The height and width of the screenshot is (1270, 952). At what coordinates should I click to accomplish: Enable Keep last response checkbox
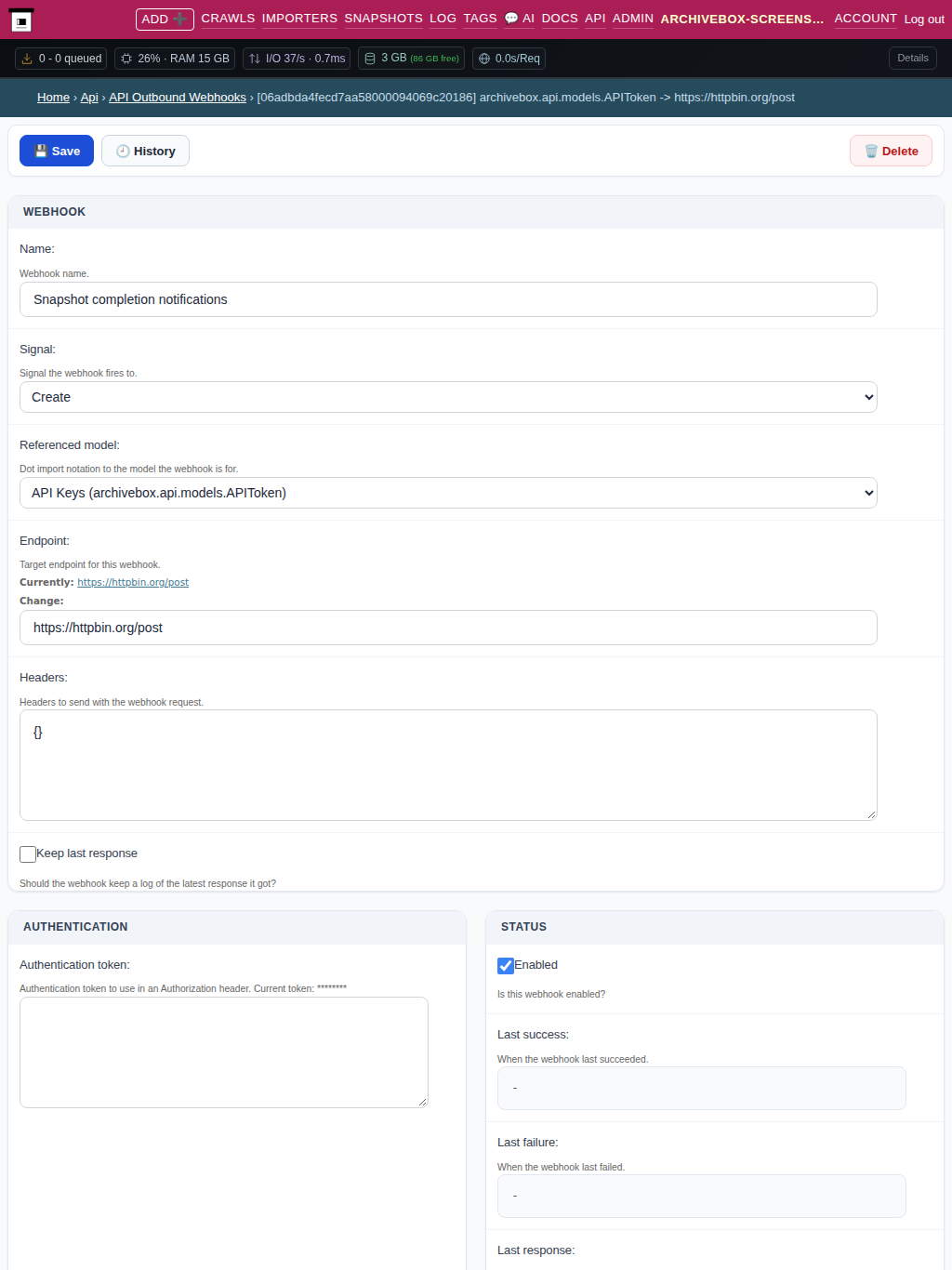tap(28, 853)
